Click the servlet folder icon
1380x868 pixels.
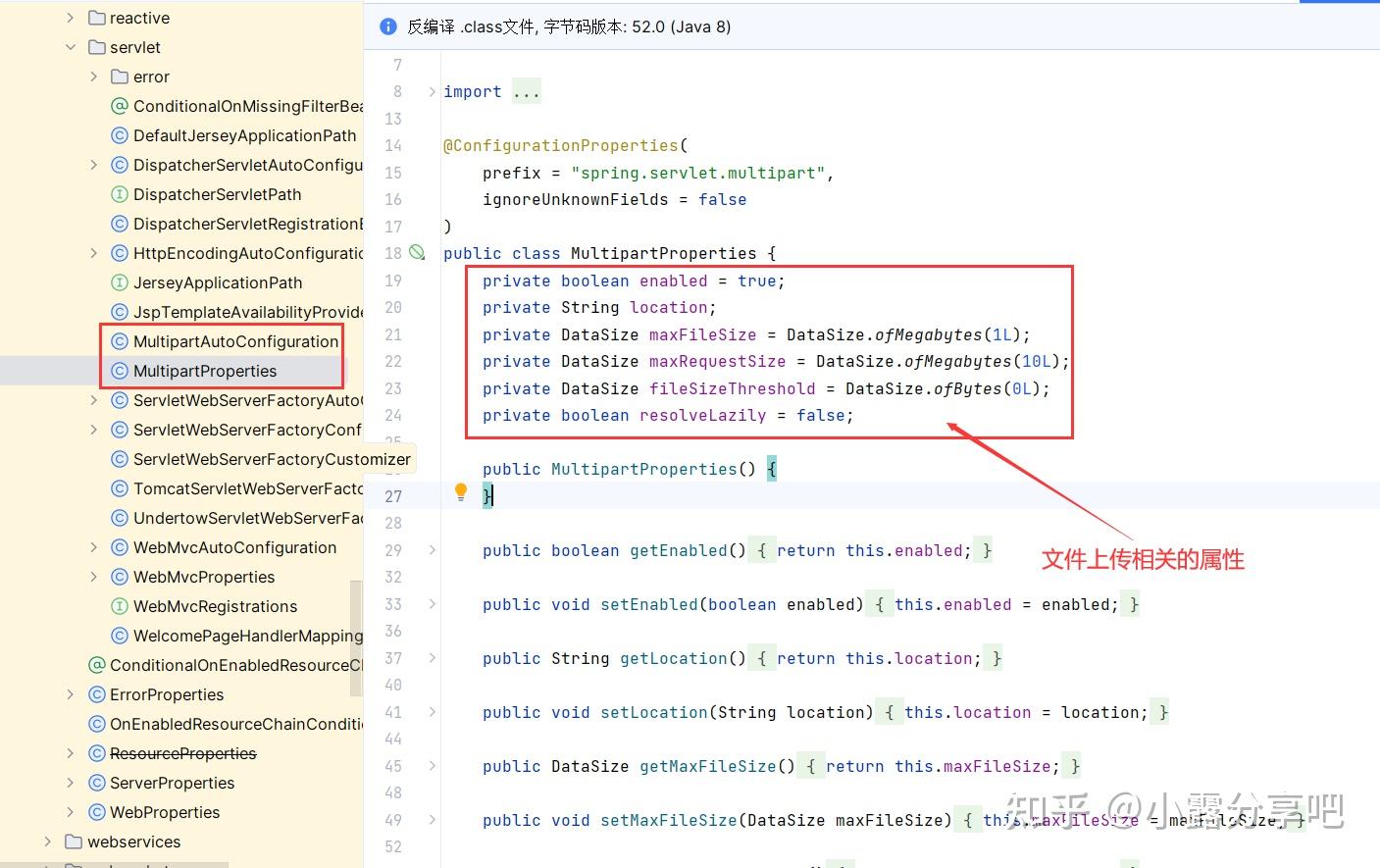click(x=97, y=47)
